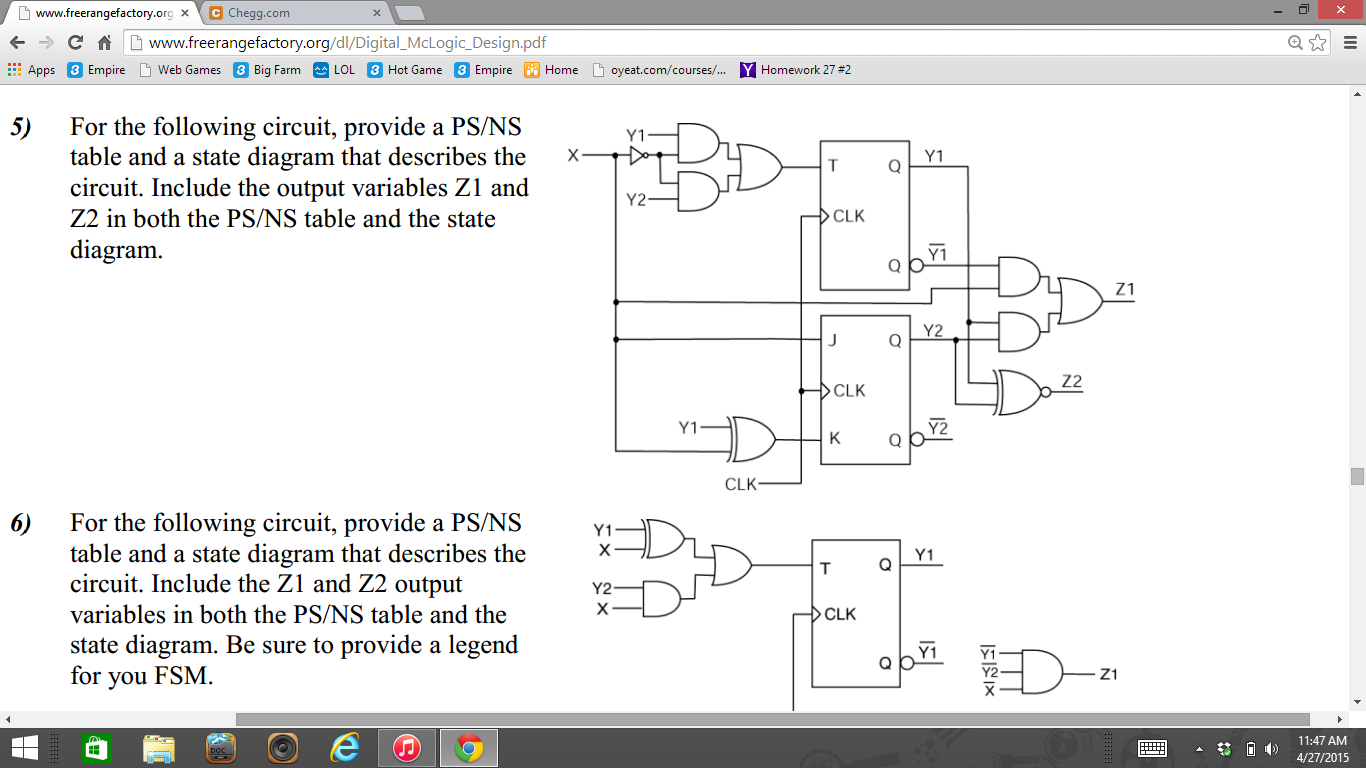This screenshot has width=1366, height=768.
Task: Click the browser Home icon
Action: (x=105, y=42)
